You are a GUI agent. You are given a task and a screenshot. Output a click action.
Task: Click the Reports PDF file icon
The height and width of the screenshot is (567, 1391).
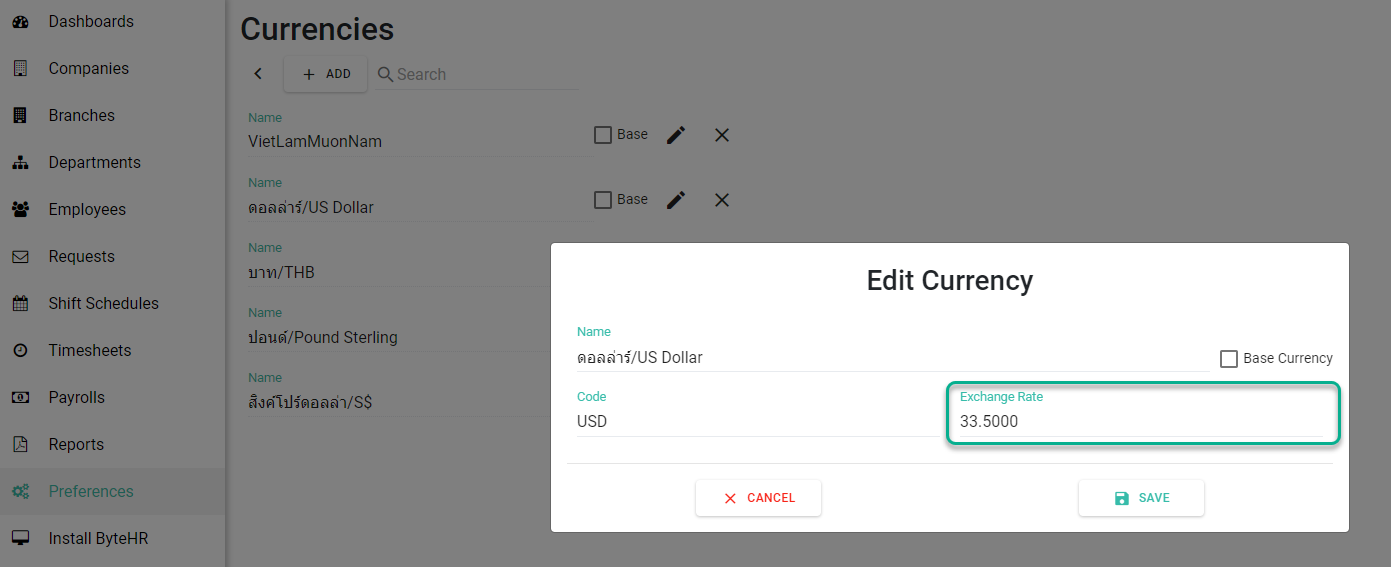[x=20, y=444]
